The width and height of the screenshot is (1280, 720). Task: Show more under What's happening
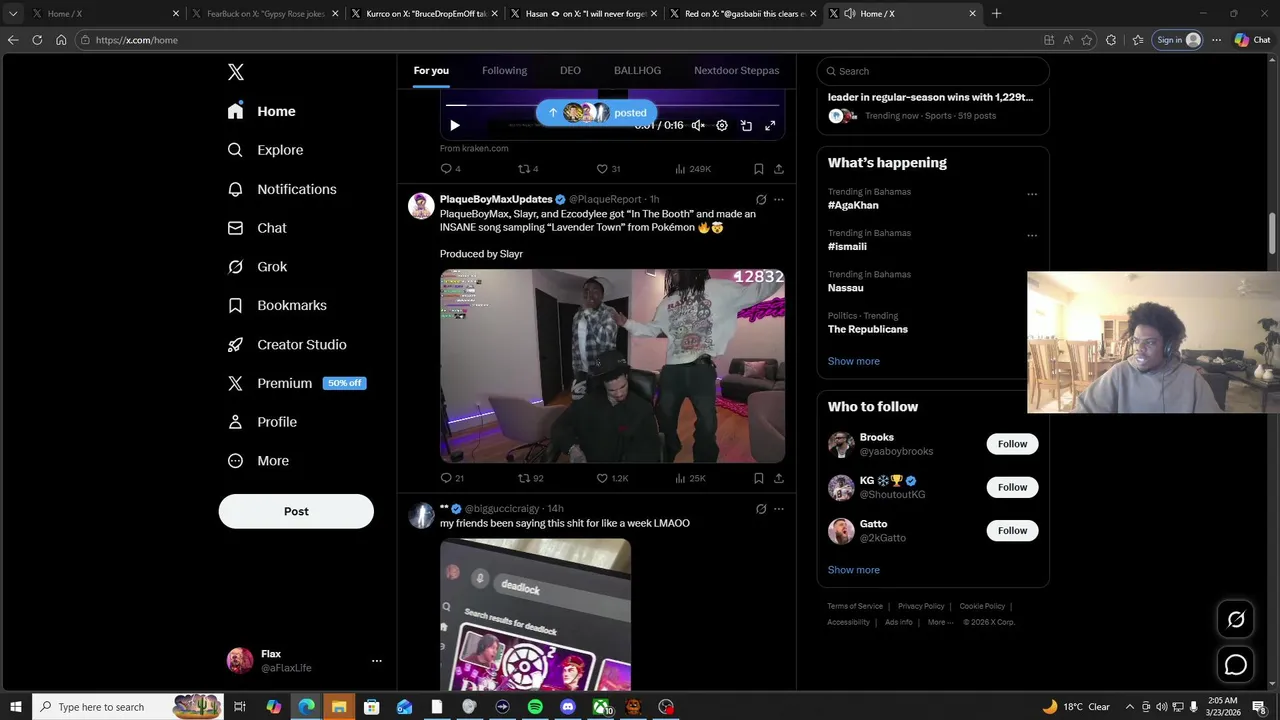coord(854,361)
